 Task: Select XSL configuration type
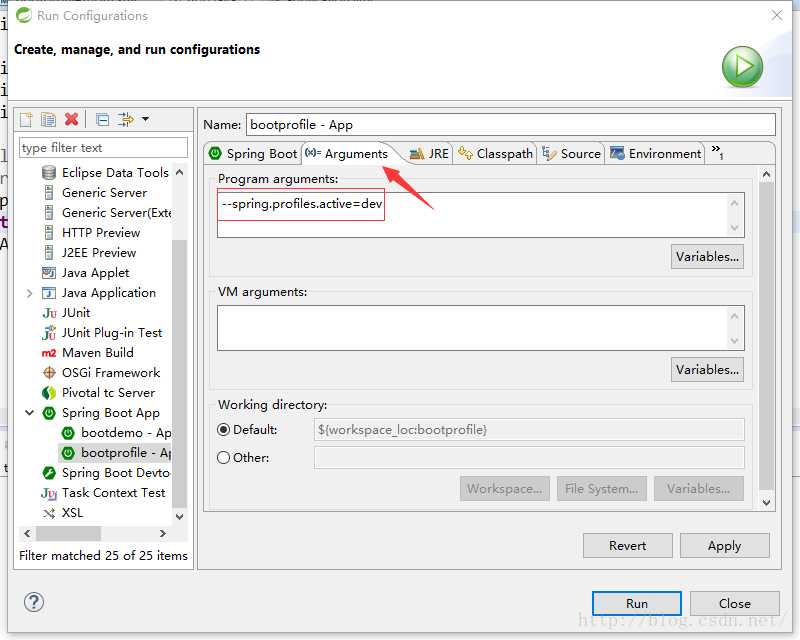click(72, 512)
